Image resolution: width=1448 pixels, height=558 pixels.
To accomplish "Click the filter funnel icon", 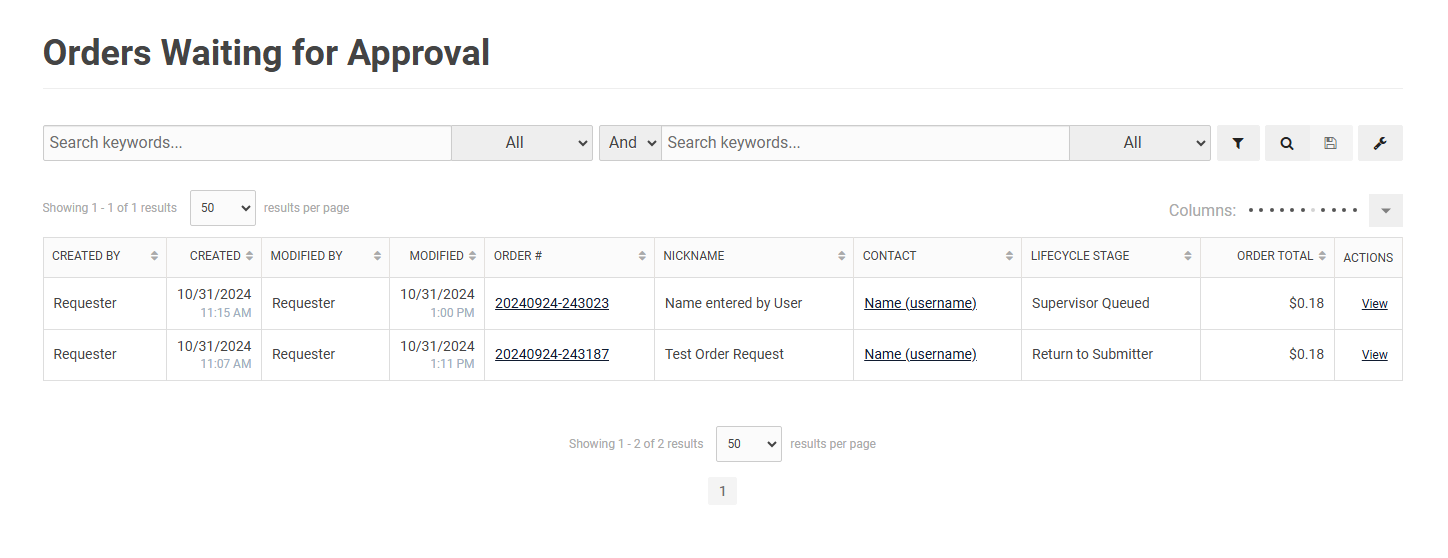I will click(1238, 143).
